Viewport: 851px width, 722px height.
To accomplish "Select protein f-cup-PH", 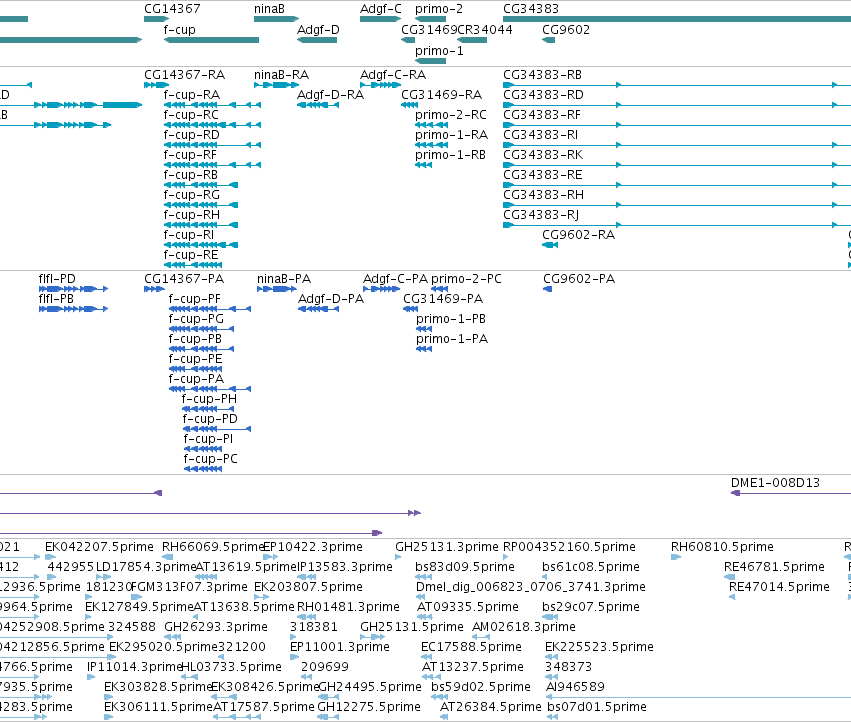I will [x=209, y=399].
